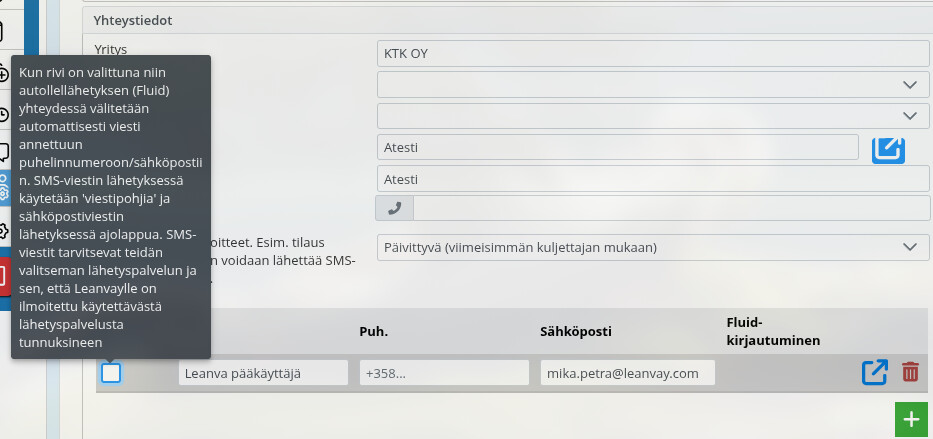Click the plus-circle icon in the left sidebar
The width and height of the screenshot is (933, 439).
pyautogui.click(x=4, y=75)
